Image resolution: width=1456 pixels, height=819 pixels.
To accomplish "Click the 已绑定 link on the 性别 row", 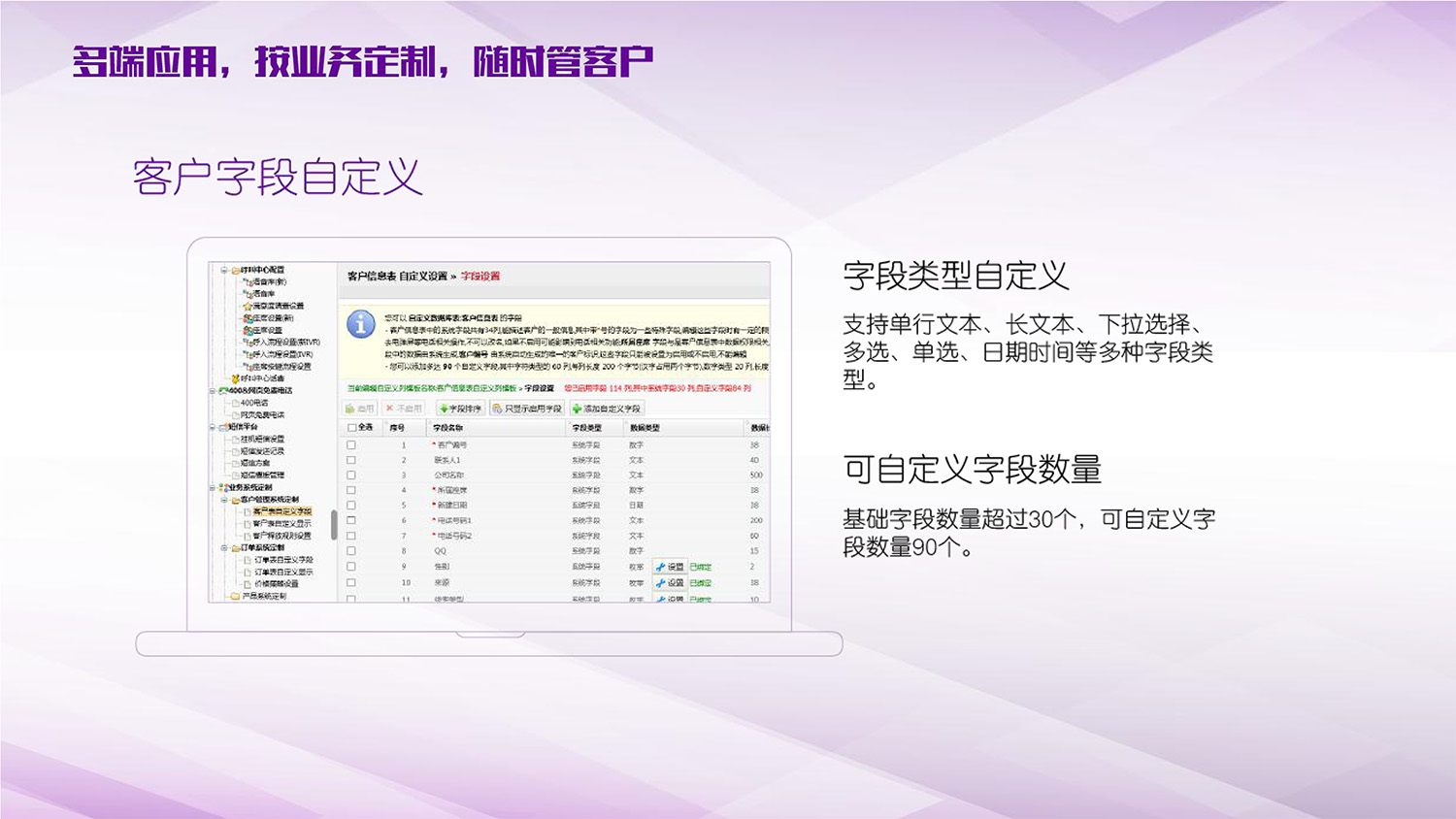I will [700, 567].
